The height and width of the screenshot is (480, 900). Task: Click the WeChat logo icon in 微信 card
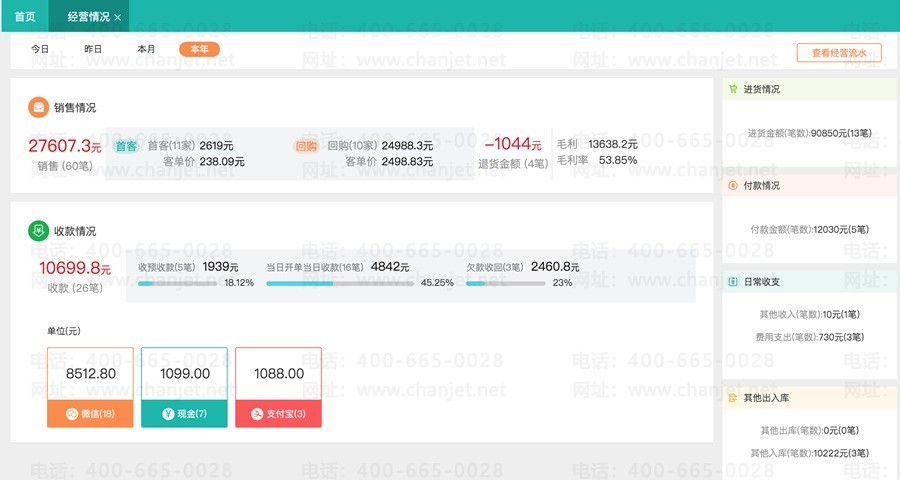tap(72, 413)
